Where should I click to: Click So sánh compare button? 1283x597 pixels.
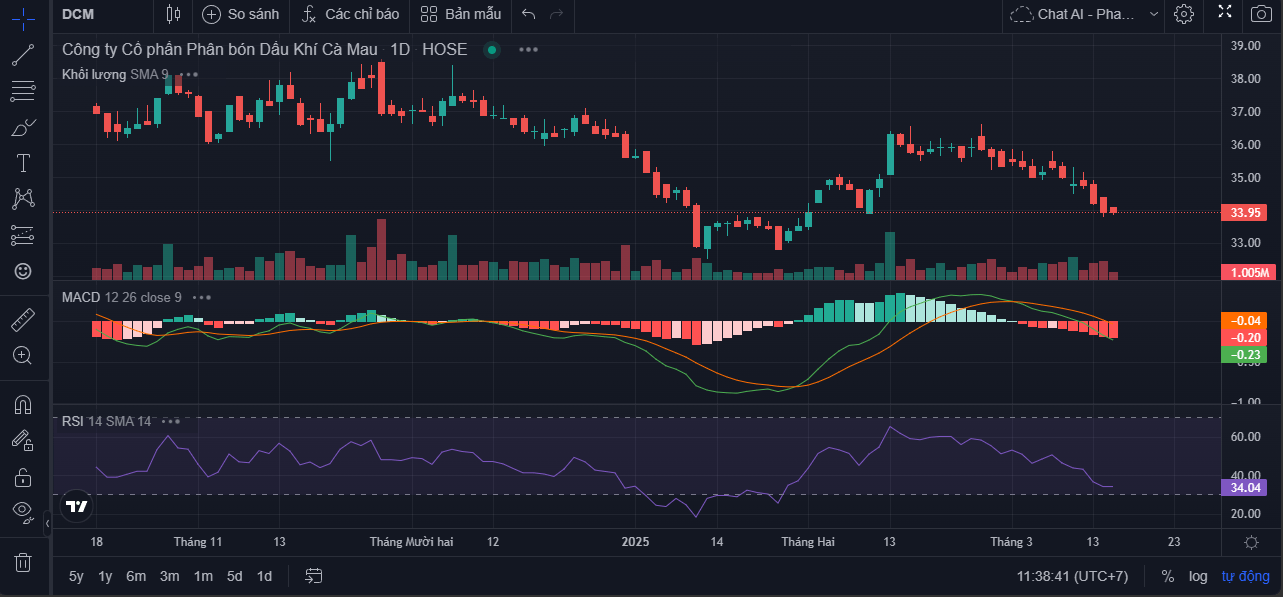240,14
